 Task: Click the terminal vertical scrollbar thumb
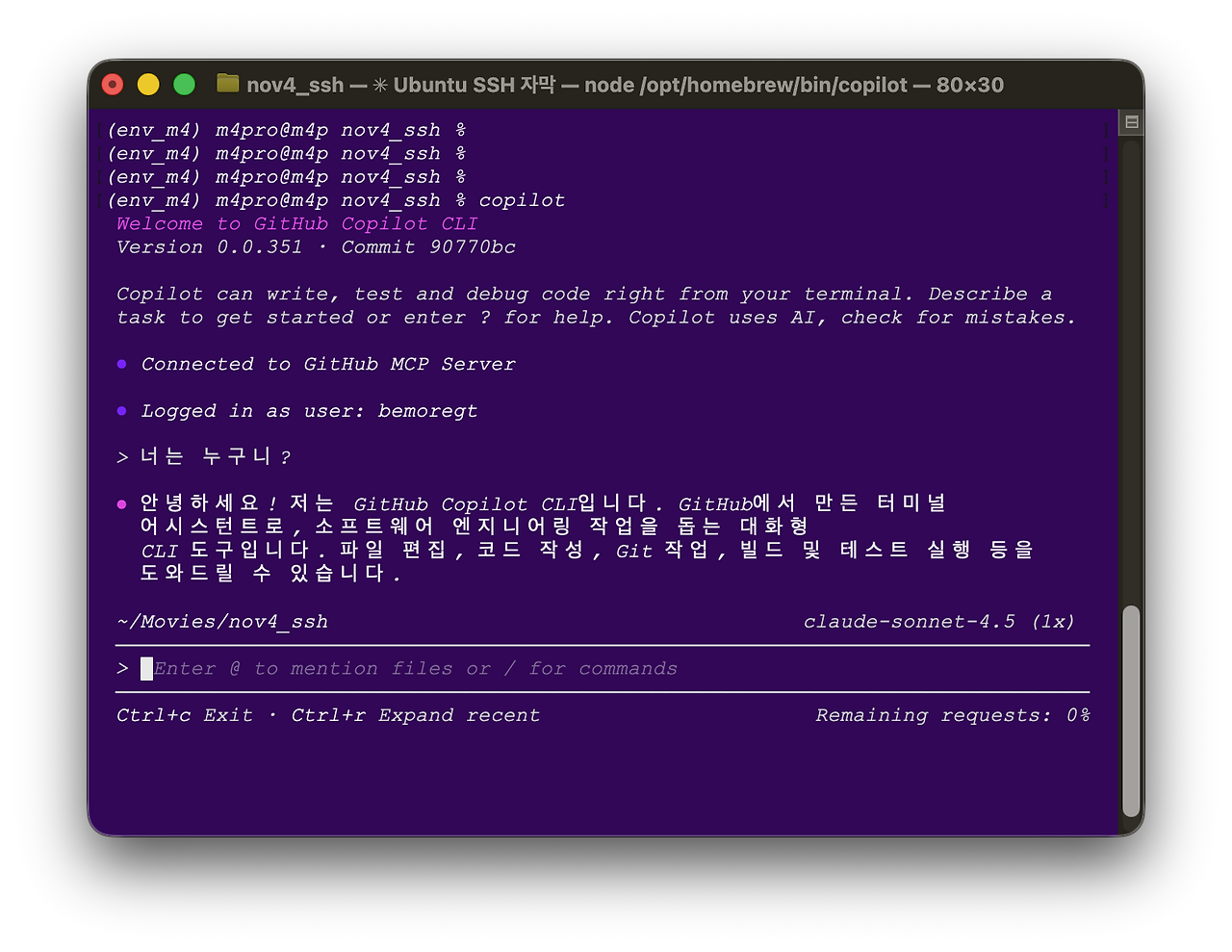coord(1131,711)
